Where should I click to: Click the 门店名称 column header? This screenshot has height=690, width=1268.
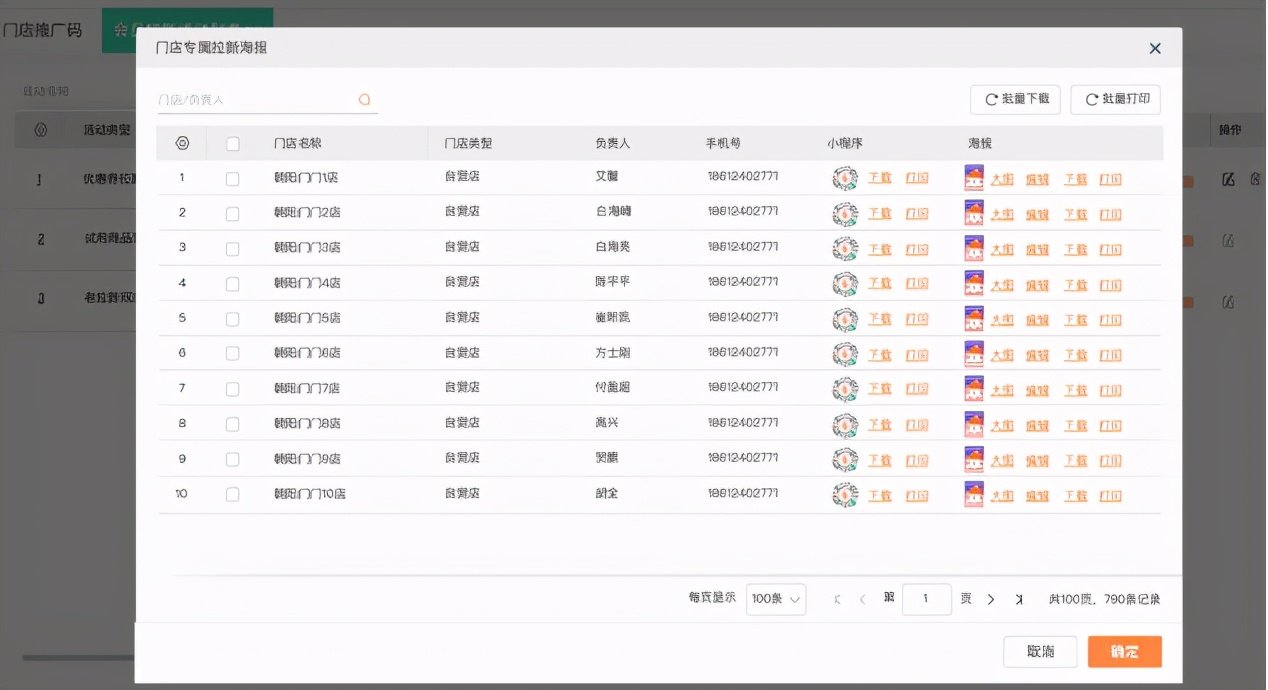(298, 144)
